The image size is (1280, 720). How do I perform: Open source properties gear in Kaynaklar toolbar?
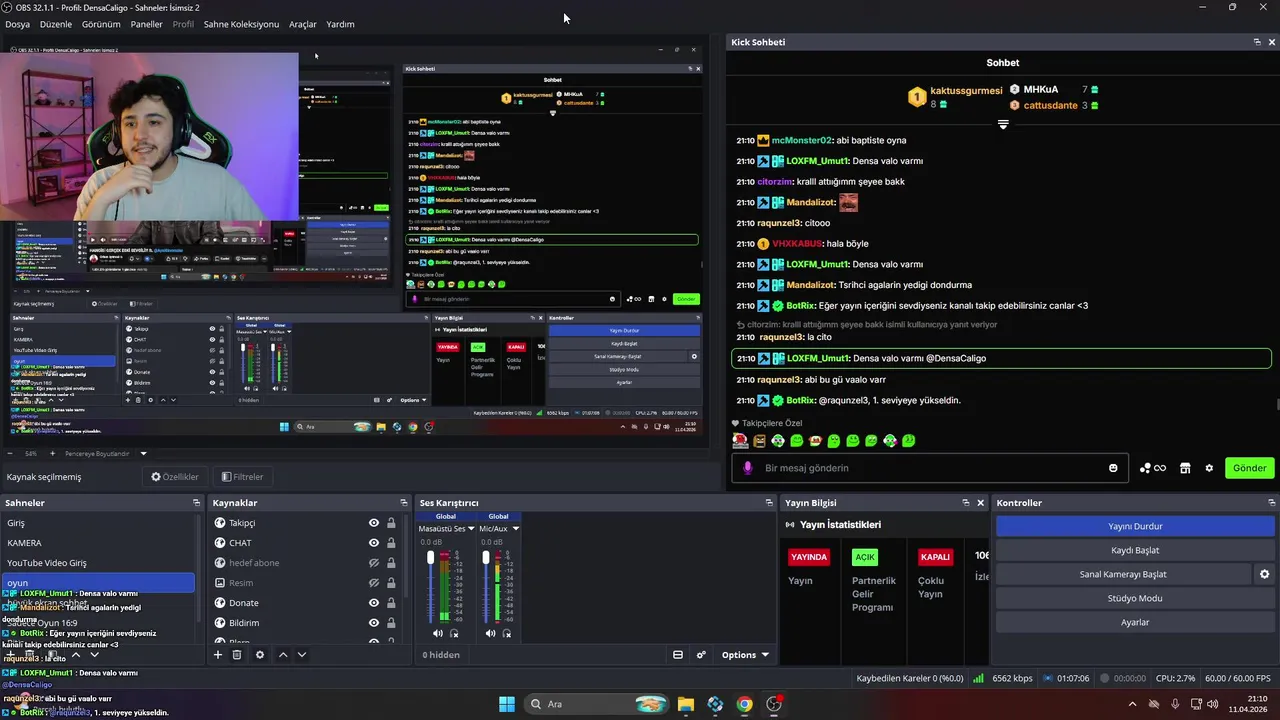pos(260,655)
